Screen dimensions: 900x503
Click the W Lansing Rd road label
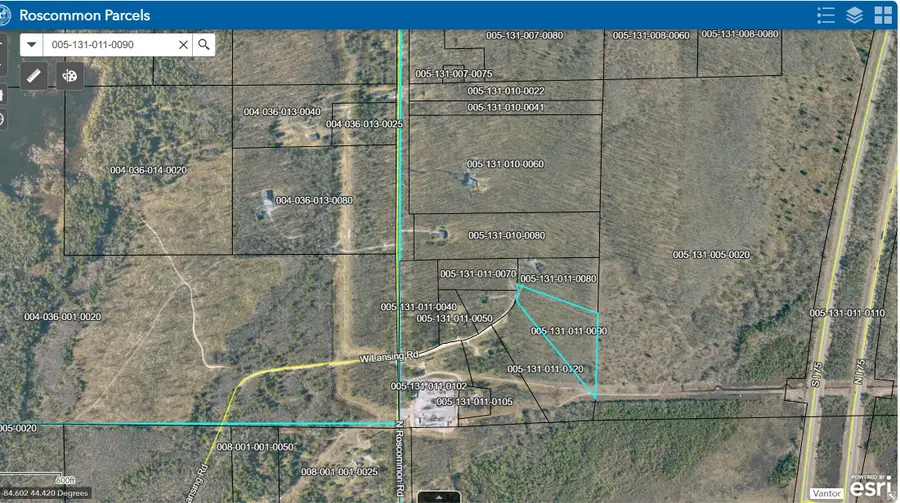point(389,357)
